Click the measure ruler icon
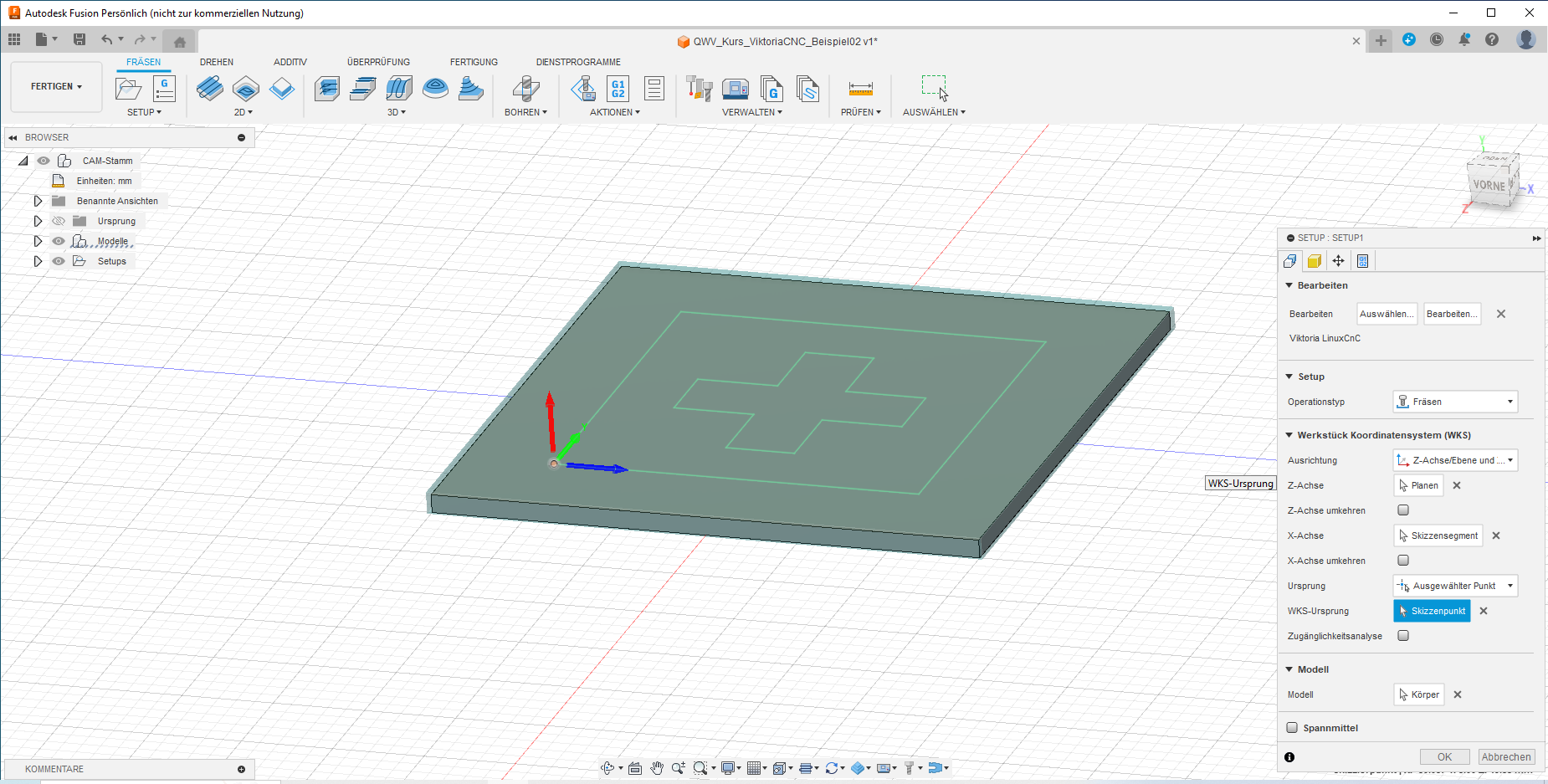Screen dimensions: 1548x784 coord(860,89)
